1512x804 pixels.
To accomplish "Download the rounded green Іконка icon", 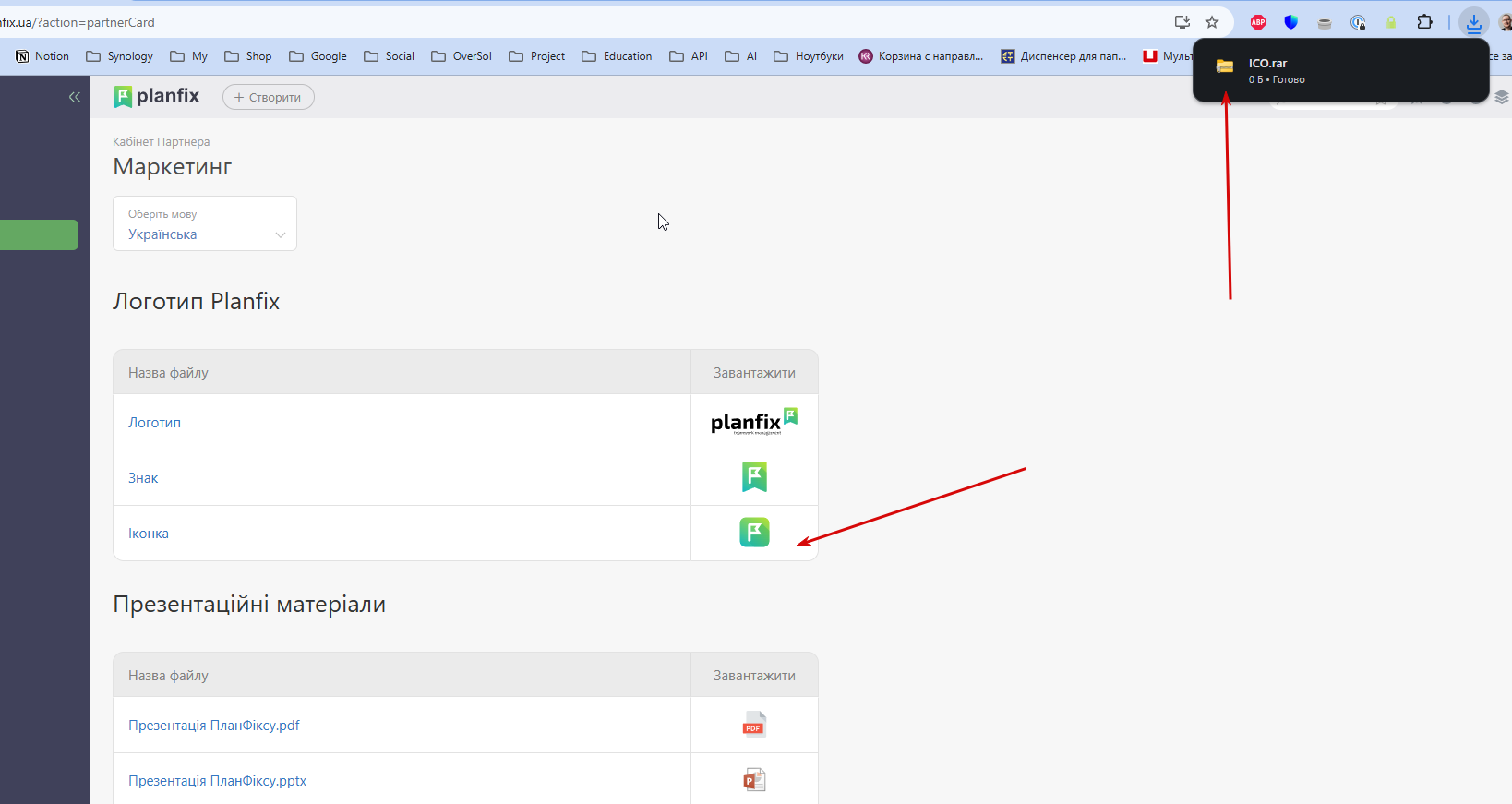I will [754, 533].
